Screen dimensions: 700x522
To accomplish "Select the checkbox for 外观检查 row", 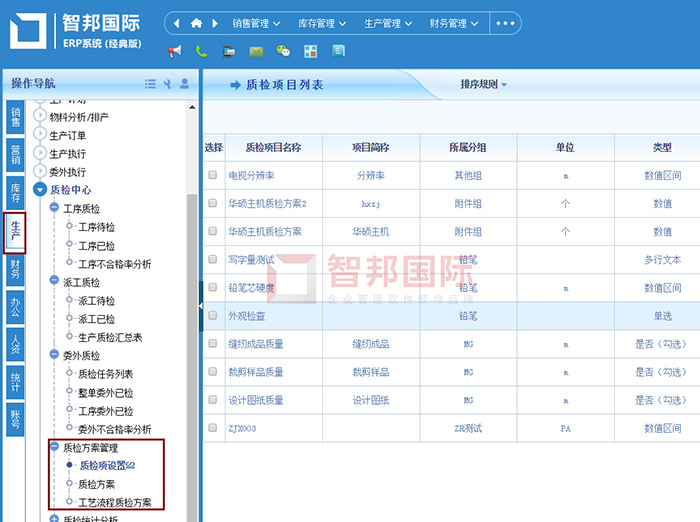I will click(x=213, y=315).
